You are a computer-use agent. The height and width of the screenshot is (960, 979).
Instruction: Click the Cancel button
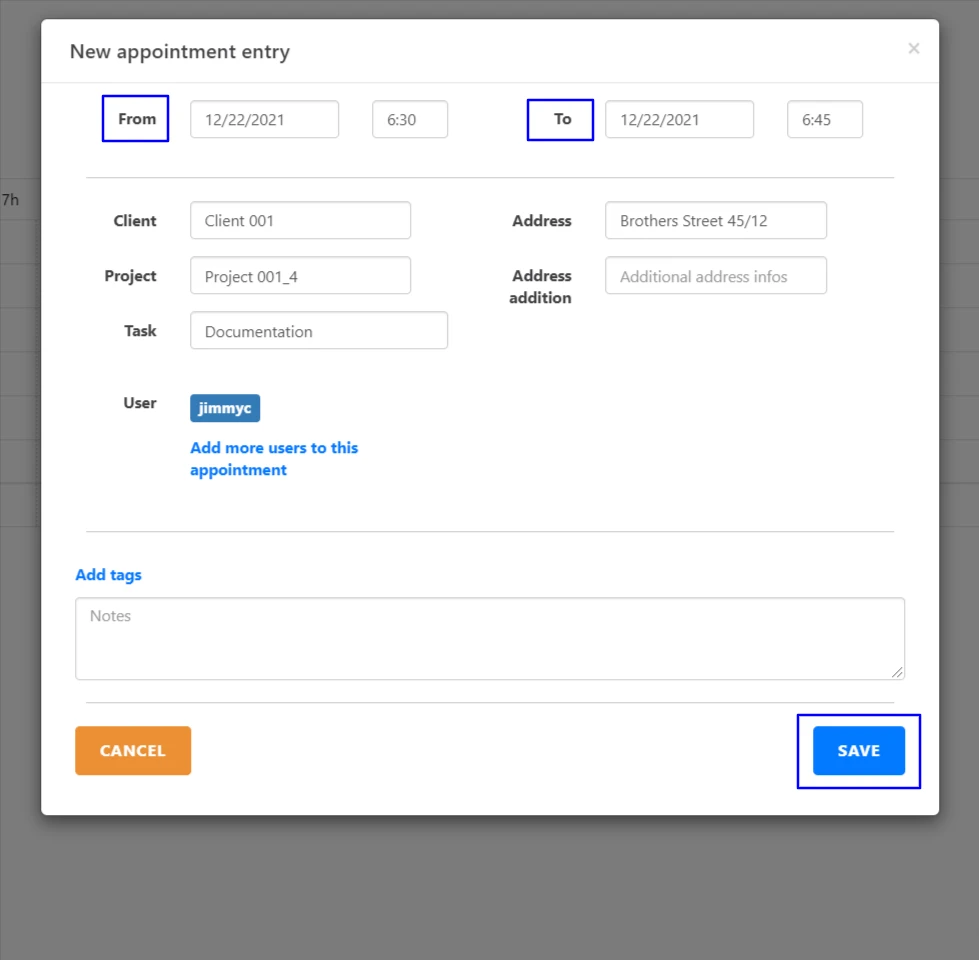(x=132, y=750)
